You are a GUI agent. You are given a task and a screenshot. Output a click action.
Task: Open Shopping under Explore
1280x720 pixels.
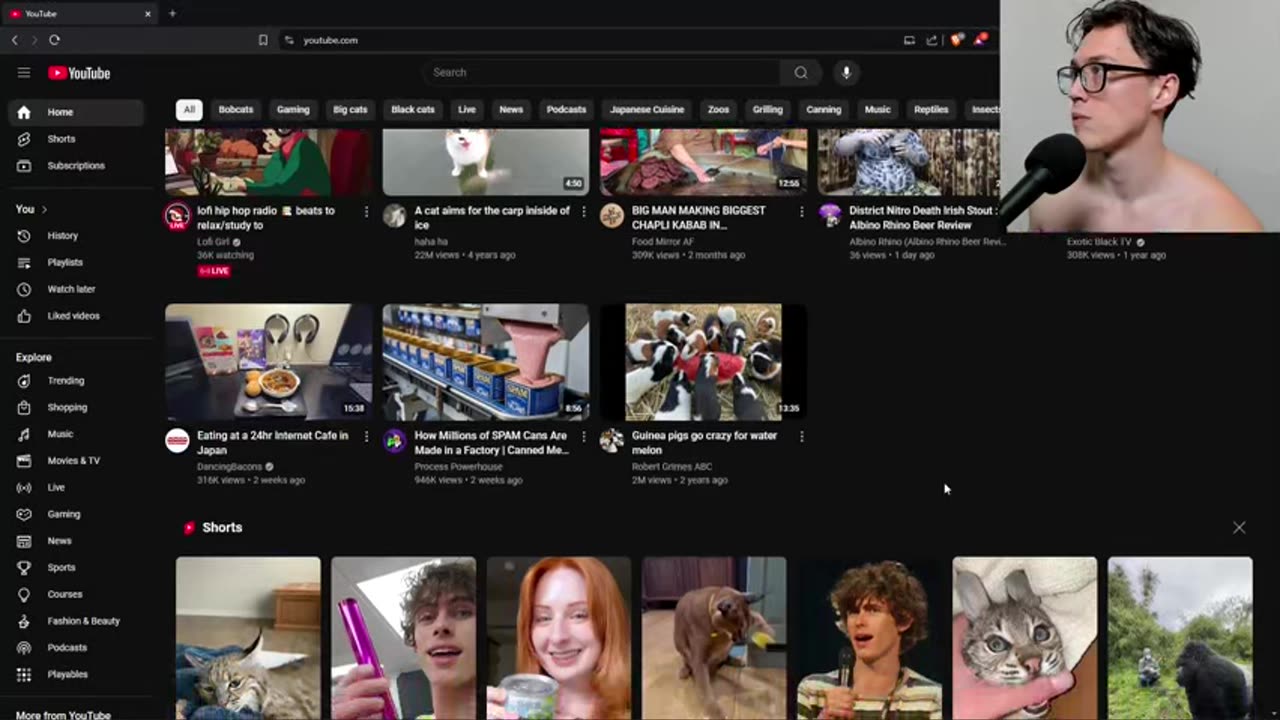click(76, 407)
